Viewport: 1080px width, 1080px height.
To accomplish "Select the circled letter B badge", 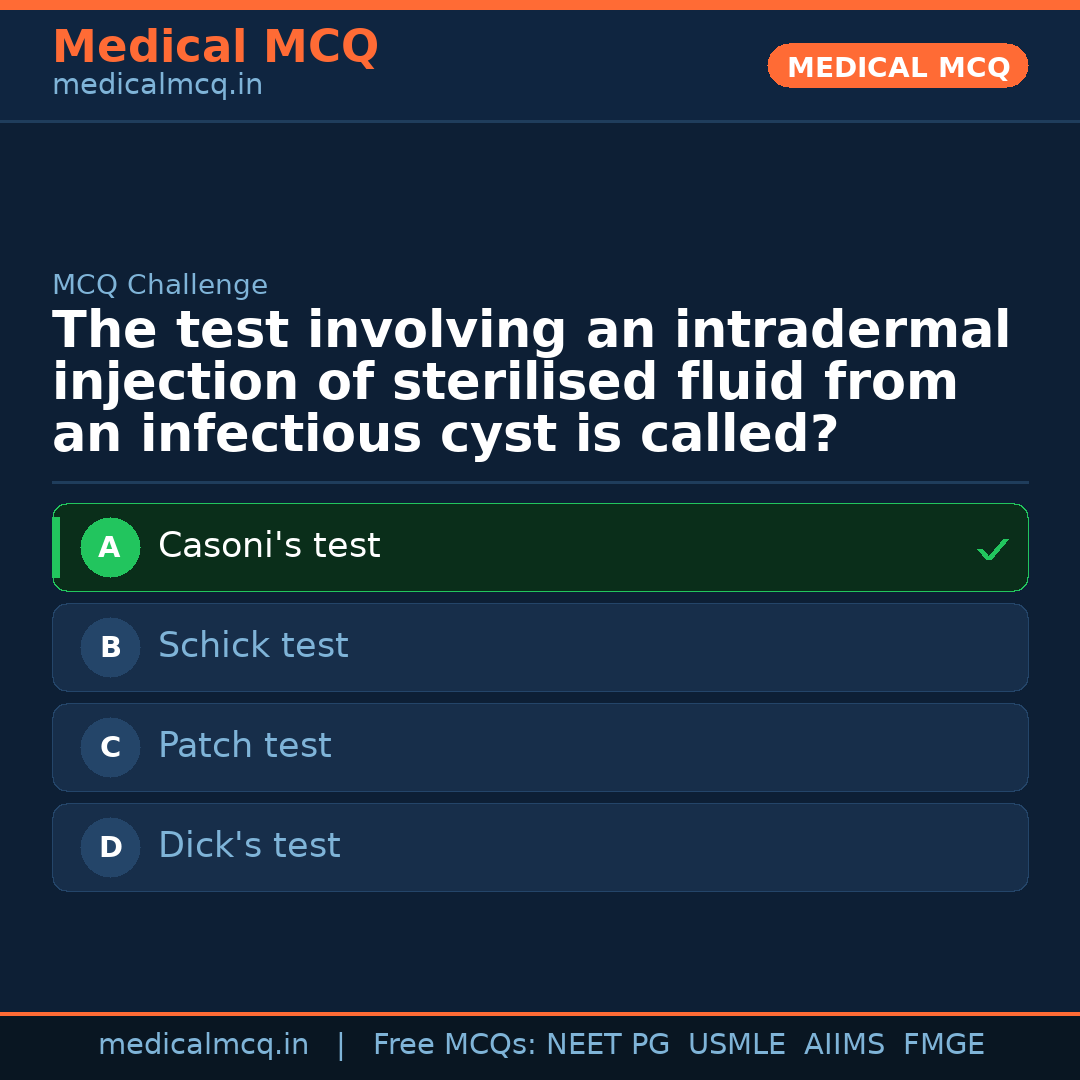I will (110, 648).
